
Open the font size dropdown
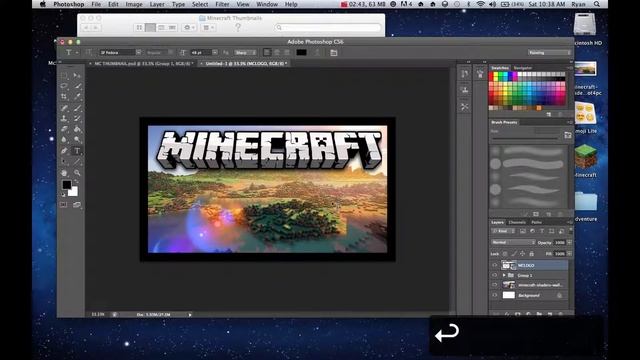[x=215, y=53]
